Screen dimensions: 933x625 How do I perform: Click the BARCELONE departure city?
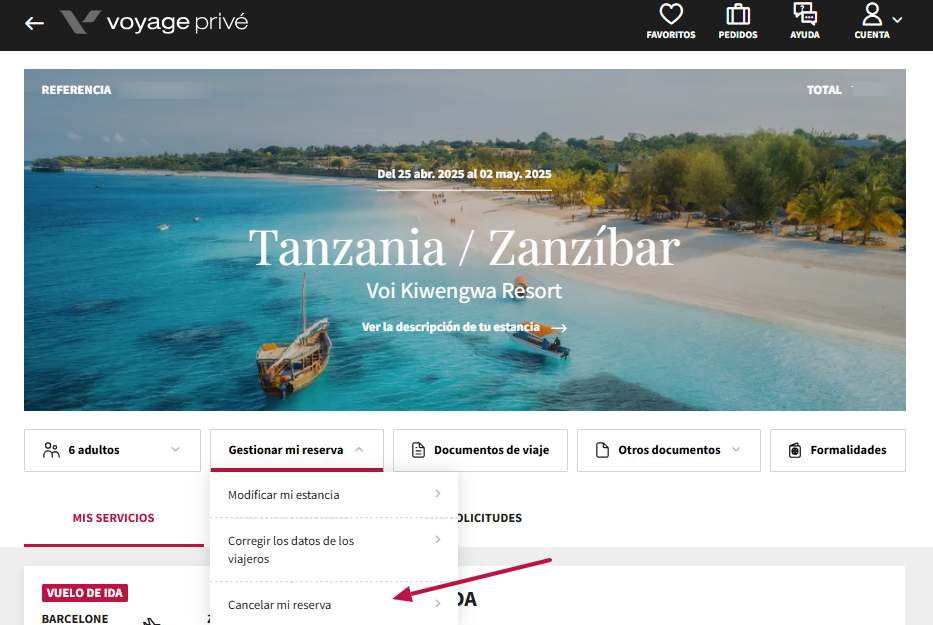[x=75, y=619]
